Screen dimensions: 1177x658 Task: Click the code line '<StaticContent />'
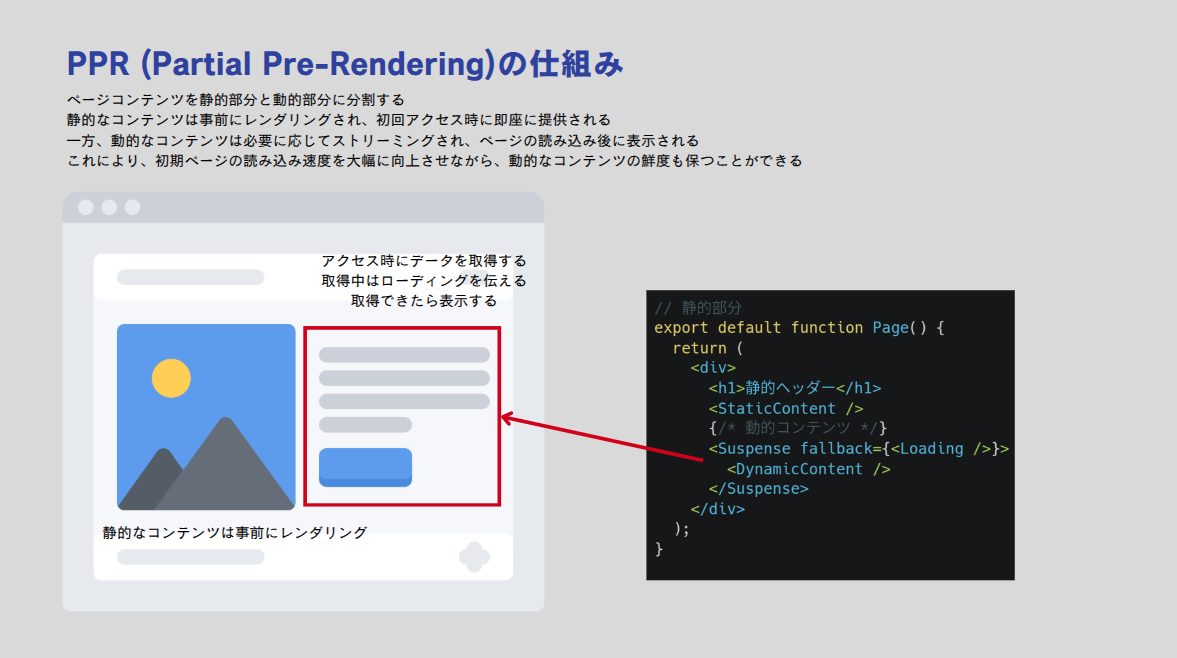(786, 409)
